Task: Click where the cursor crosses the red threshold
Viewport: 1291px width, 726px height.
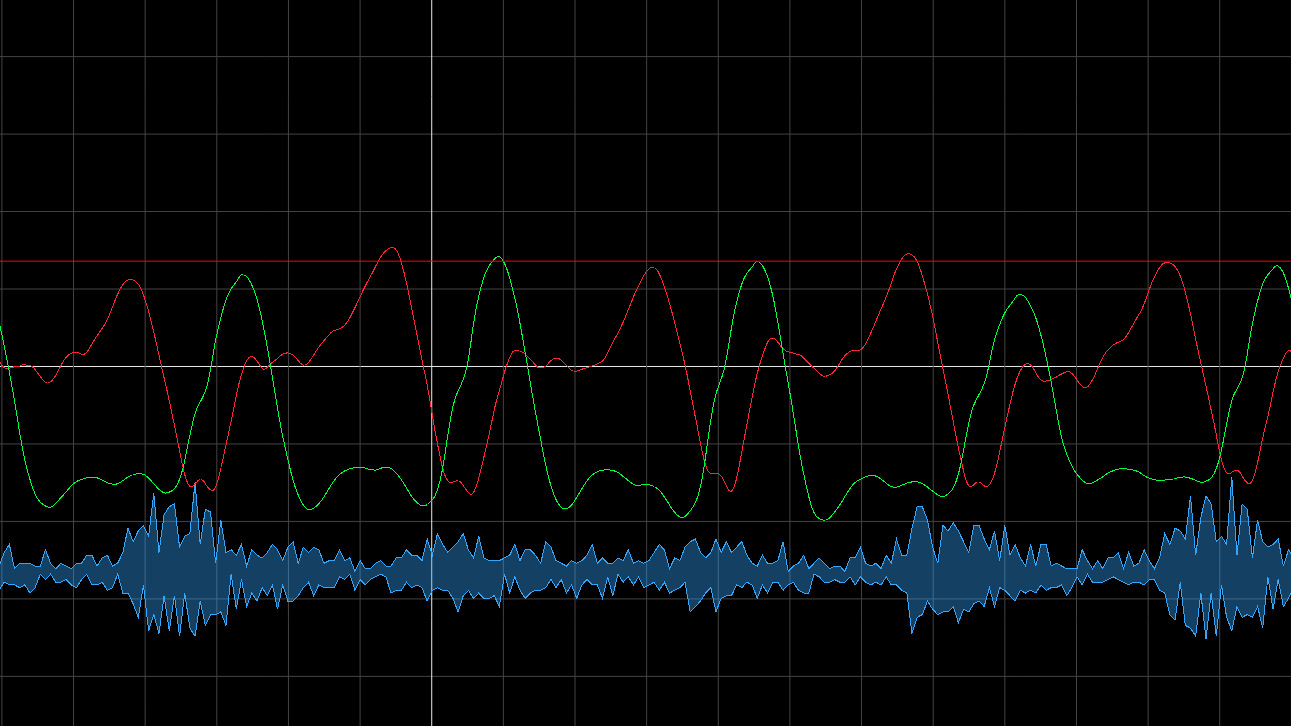Action: tap(432, 261)
